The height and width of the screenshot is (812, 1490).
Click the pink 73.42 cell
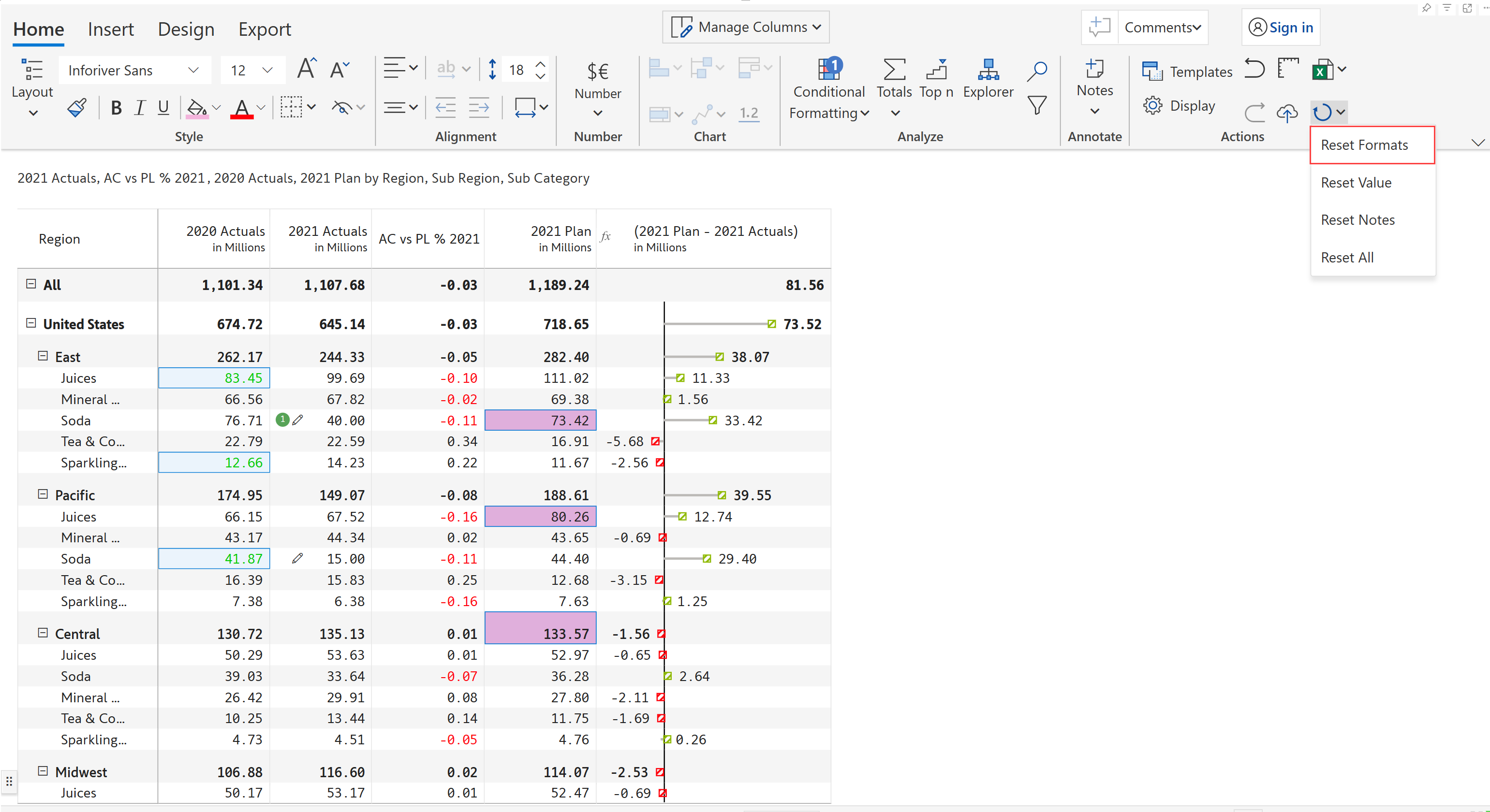540,420
